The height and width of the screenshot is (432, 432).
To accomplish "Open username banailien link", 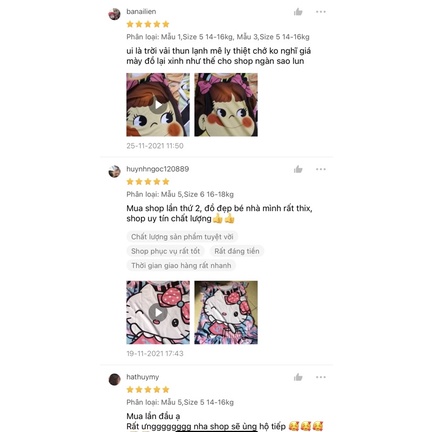I will 141,11.
